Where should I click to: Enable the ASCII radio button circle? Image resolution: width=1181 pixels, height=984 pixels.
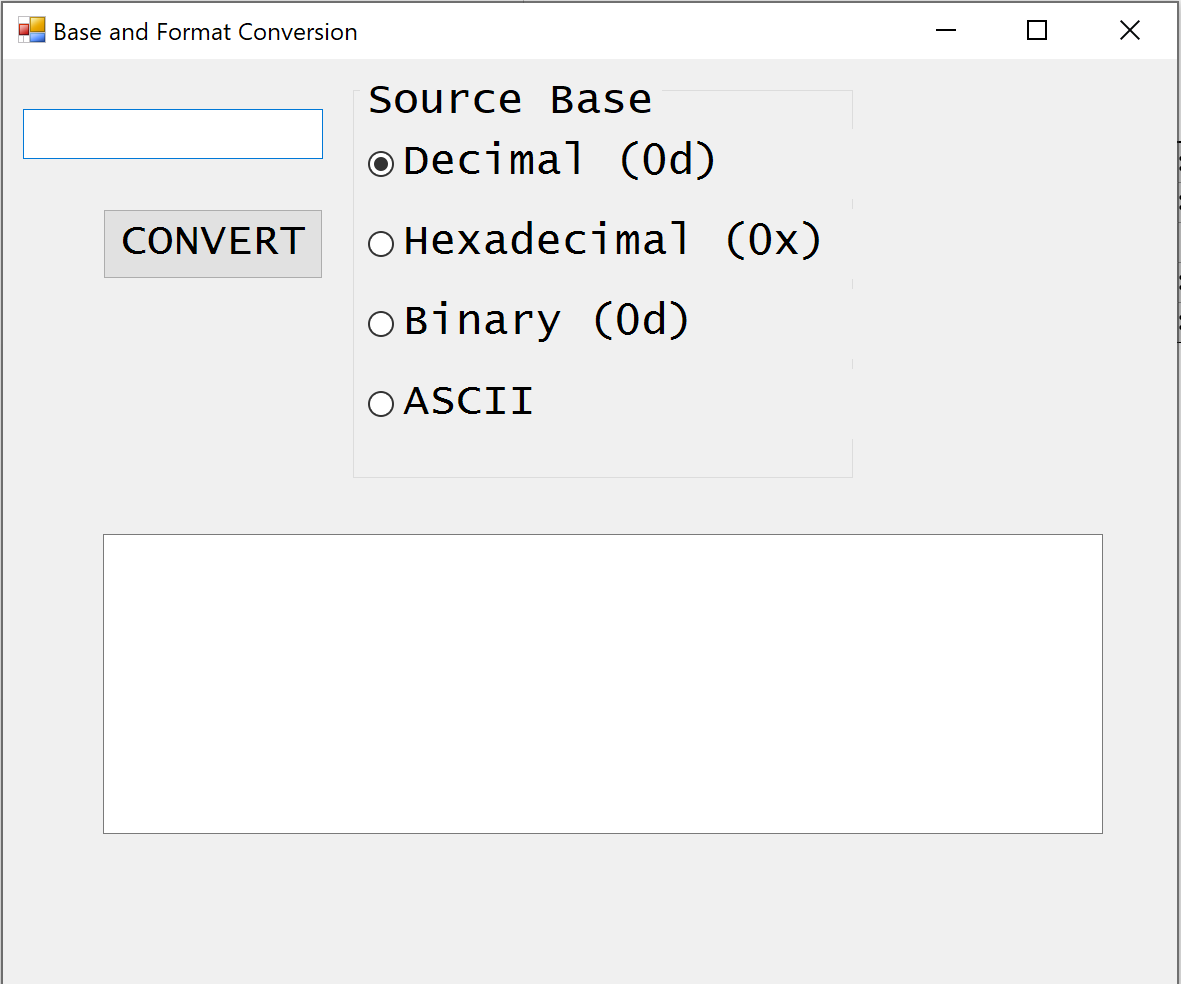pyautogui.click(x=381, y=403)
